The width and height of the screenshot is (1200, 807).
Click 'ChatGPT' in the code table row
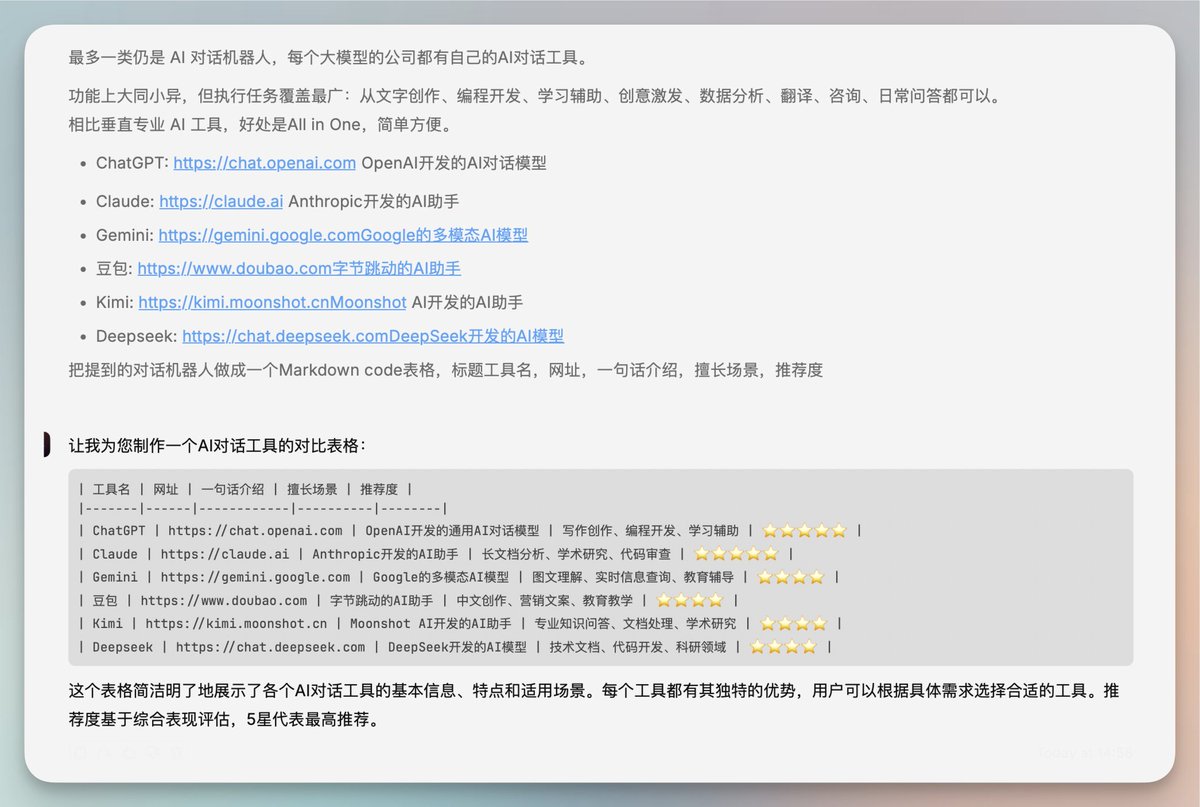click(119, 531)
